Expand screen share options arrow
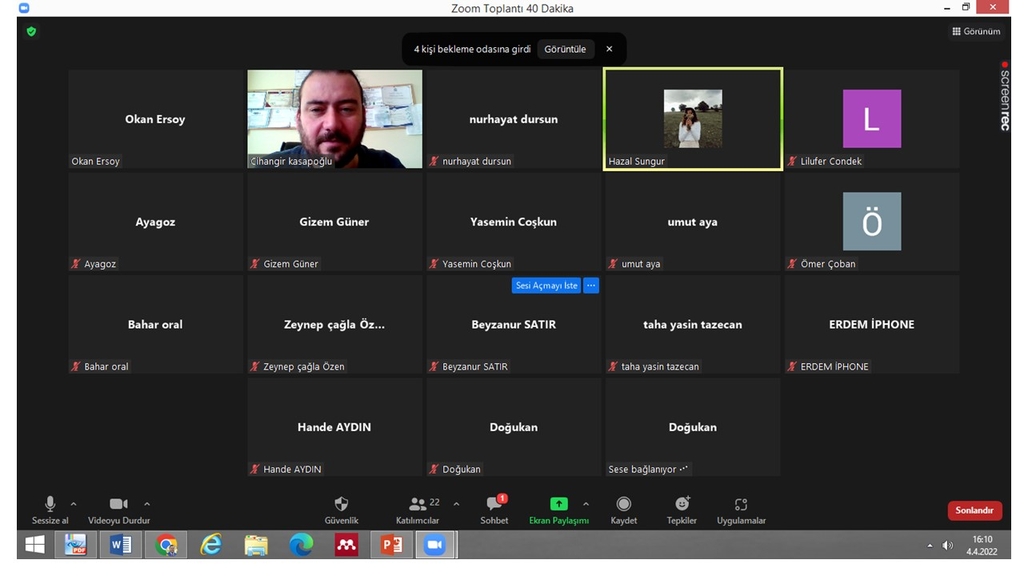 point(586,504)
